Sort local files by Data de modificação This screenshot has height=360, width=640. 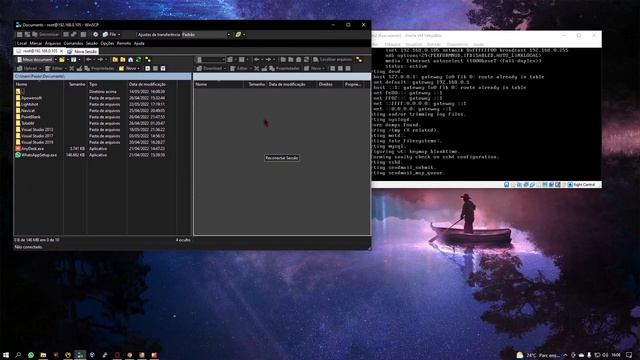click(x=152, y=84)
